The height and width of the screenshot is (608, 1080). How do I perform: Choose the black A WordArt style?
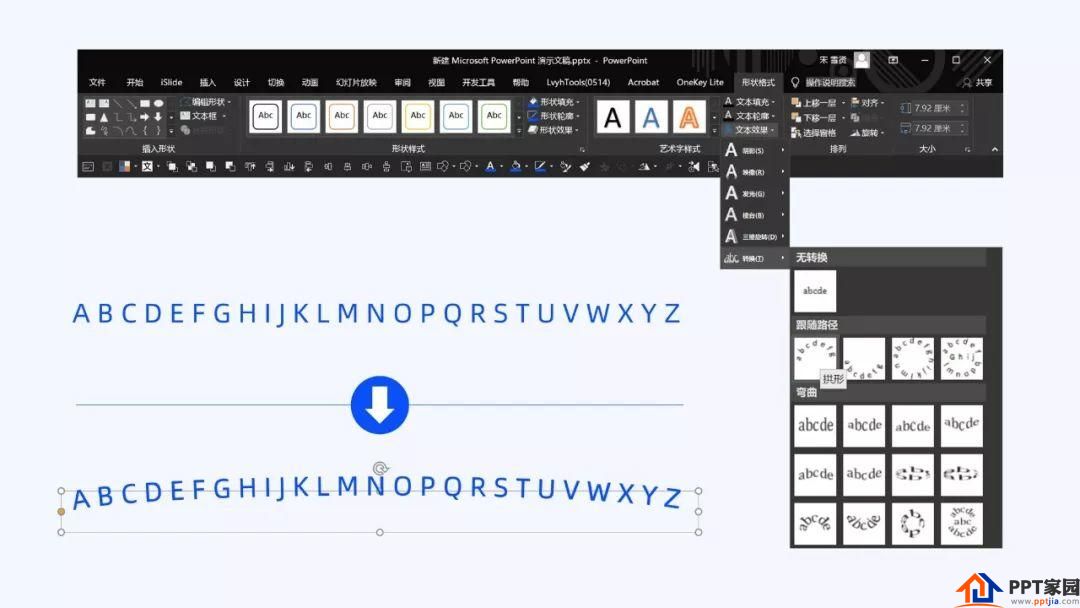pos(612,118)
